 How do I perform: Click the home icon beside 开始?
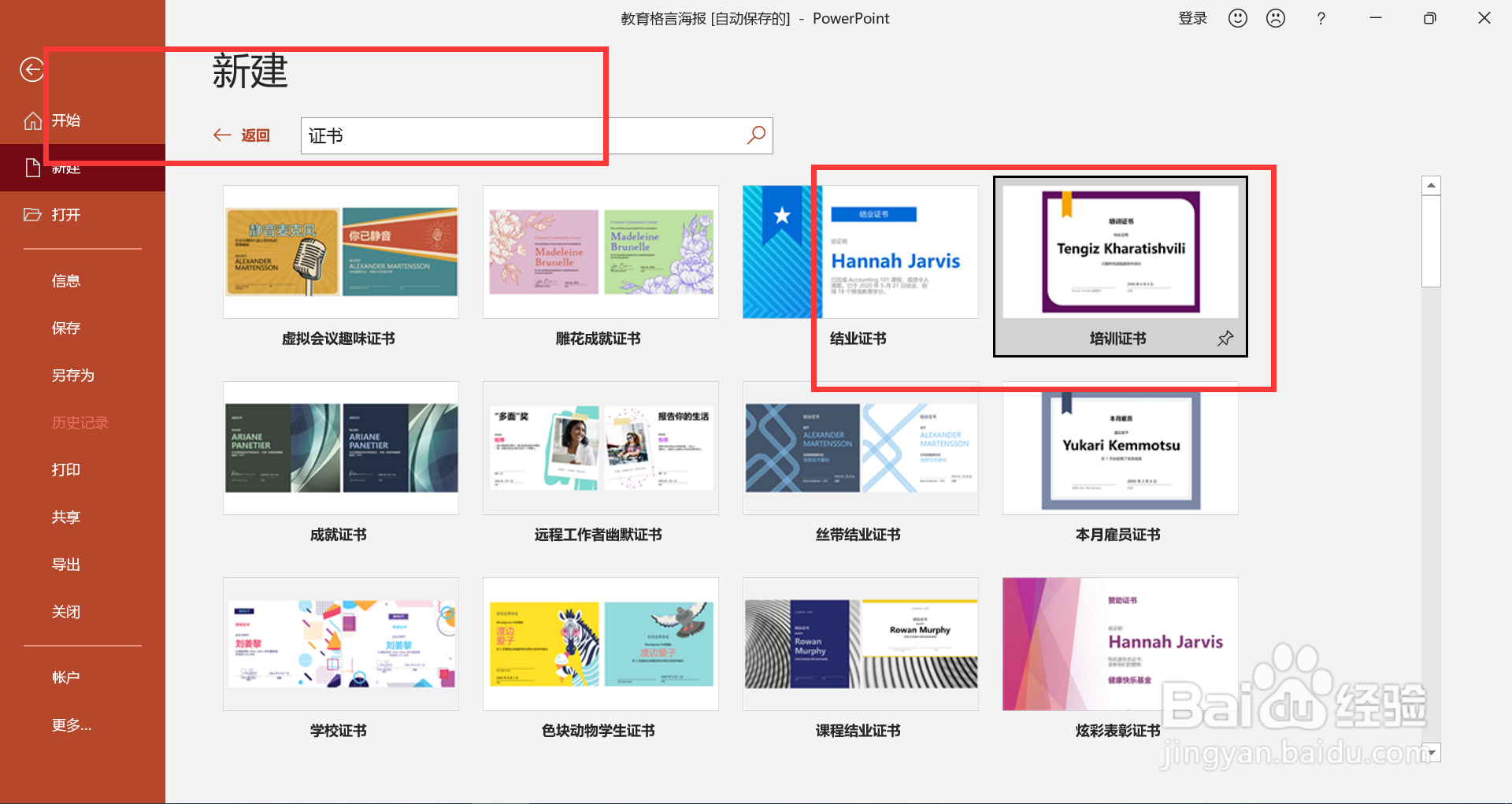[32, 120]
